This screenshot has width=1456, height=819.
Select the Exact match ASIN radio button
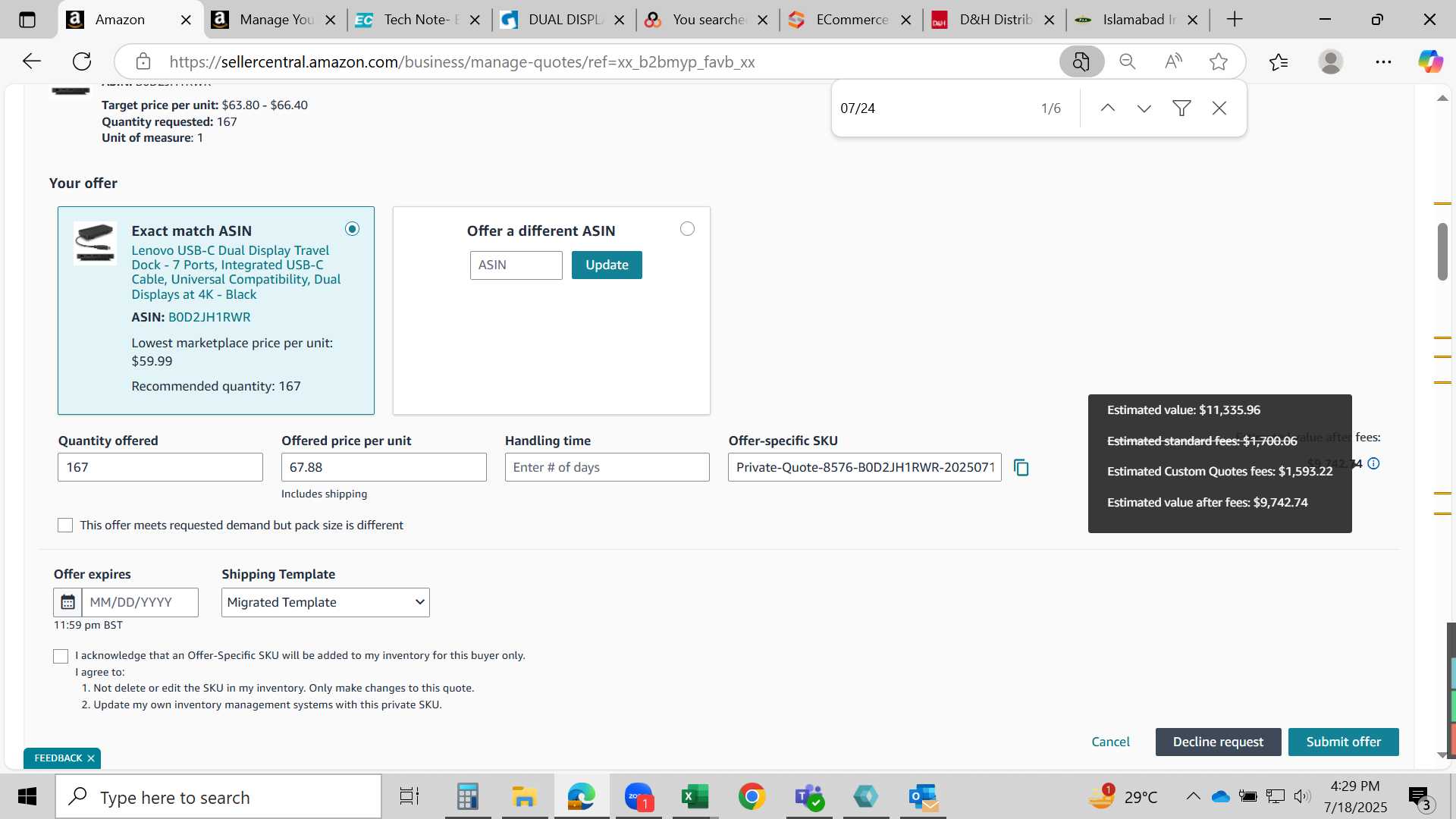352,229
